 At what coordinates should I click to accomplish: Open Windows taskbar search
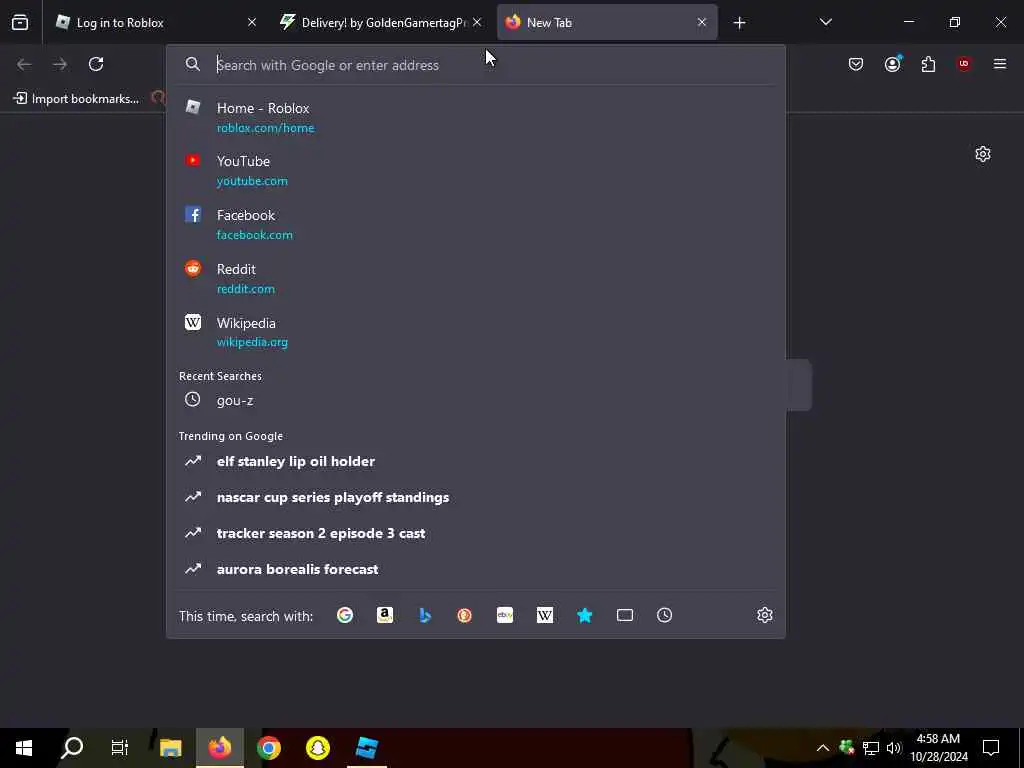click(x=72, y=748)
